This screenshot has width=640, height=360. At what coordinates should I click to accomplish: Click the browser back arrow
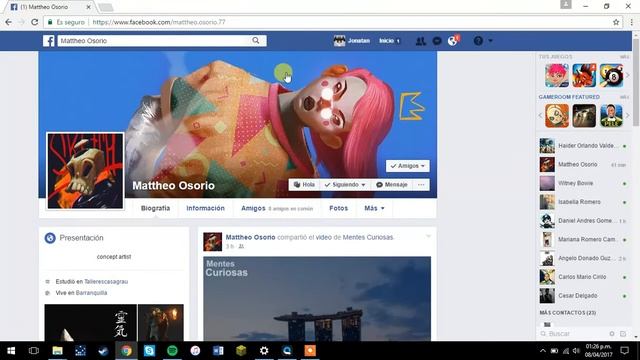click(9, 22)
